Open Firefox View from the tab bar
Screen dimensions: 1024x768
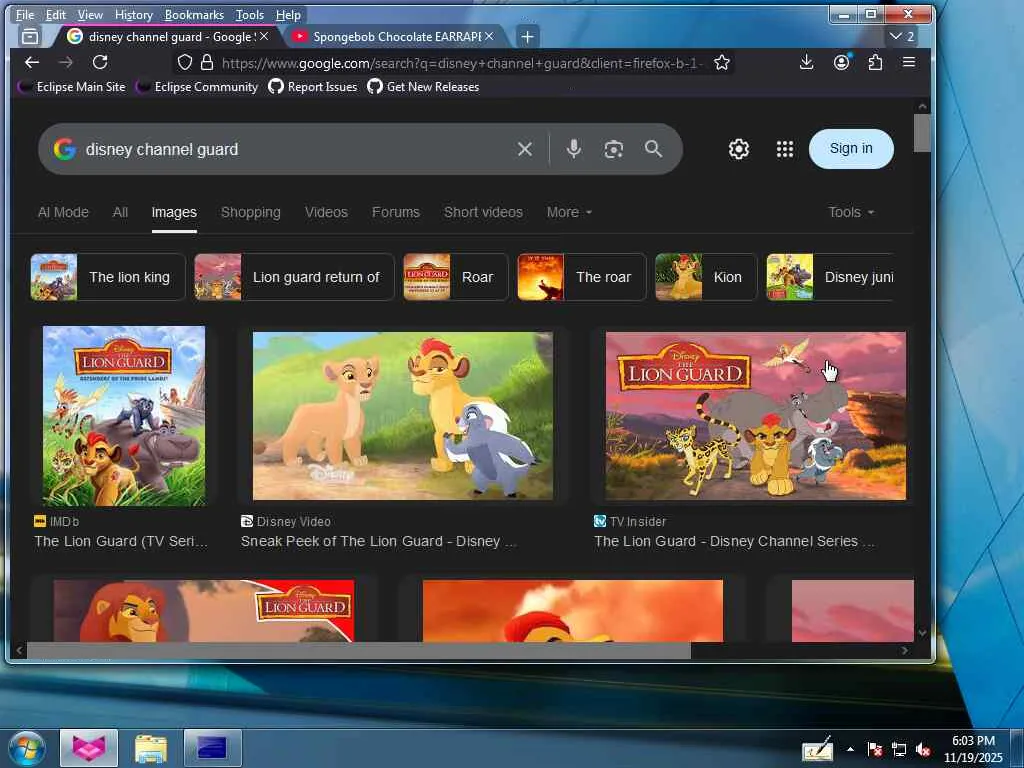[30, 37]
